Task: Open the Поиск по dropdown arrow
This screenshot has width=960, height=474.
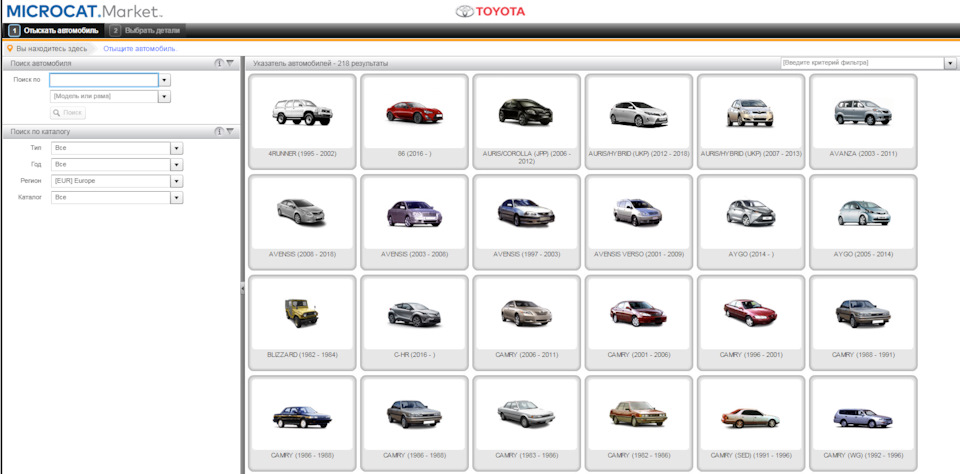Action: (x=165, y=80)
